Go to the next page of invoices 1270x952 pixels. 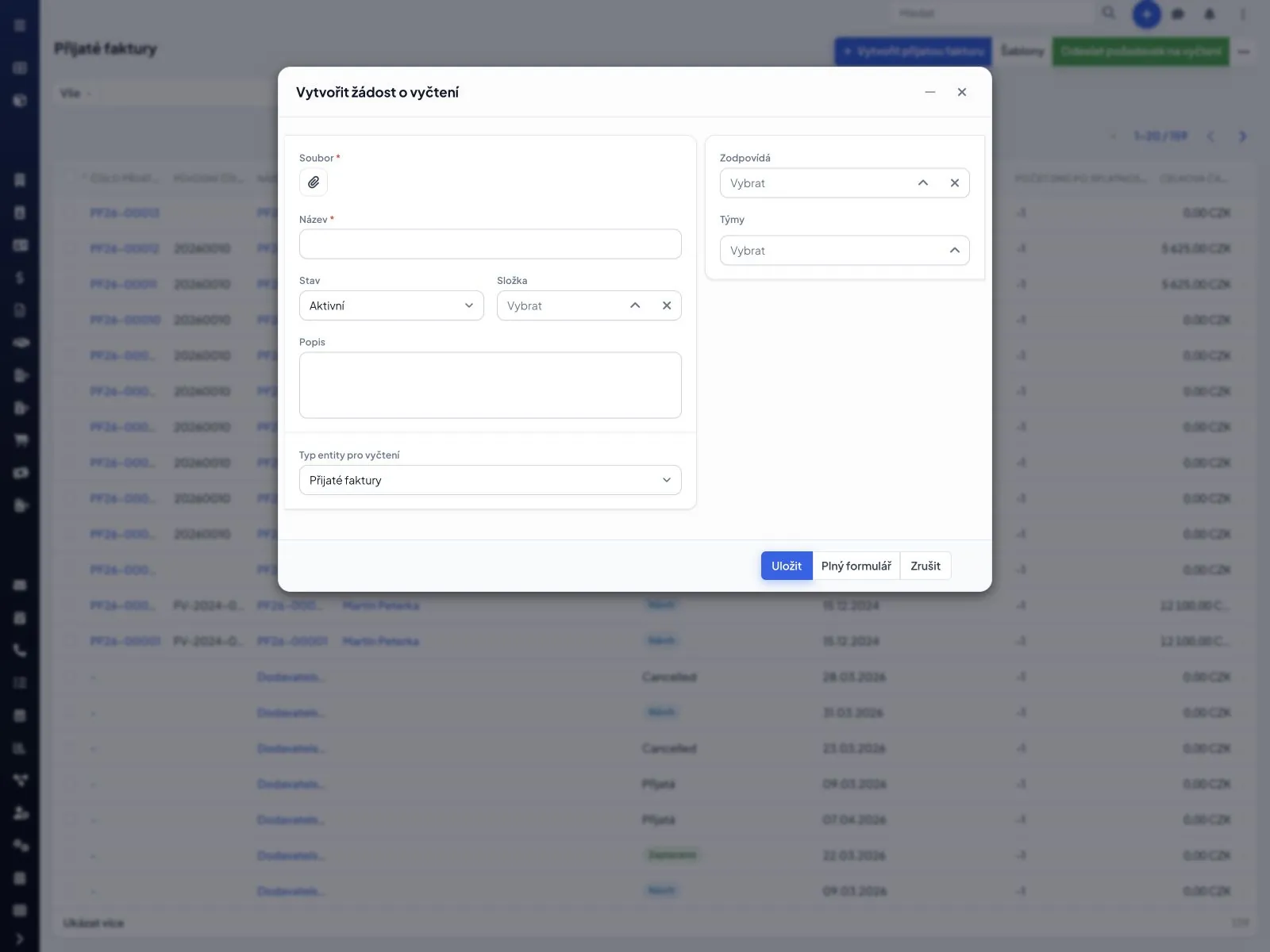(1242, 136)
